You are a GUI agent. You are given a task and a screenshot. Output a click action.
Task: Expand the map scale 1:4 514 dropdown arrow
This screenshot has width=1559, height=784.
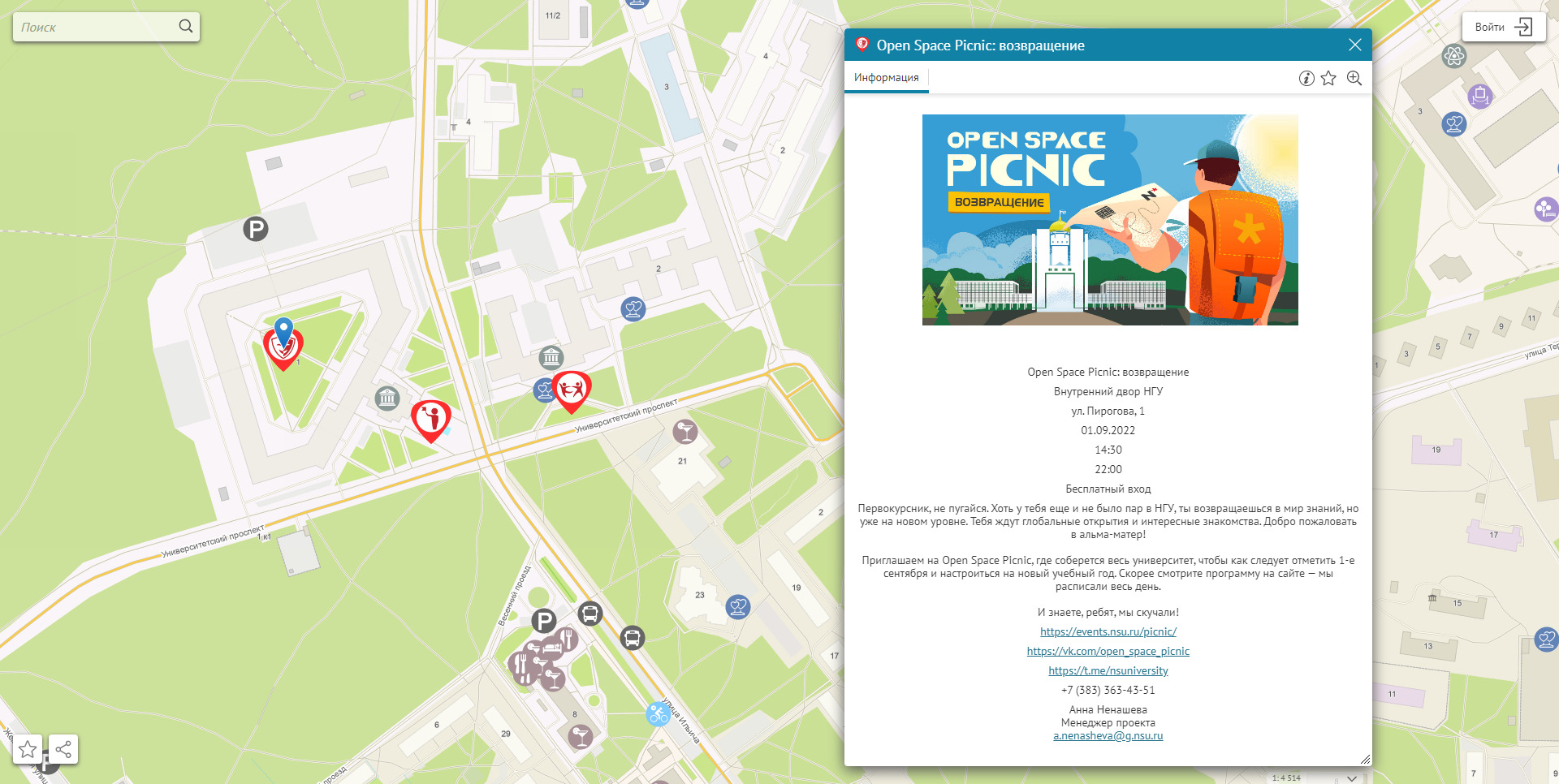[1352, 778]
